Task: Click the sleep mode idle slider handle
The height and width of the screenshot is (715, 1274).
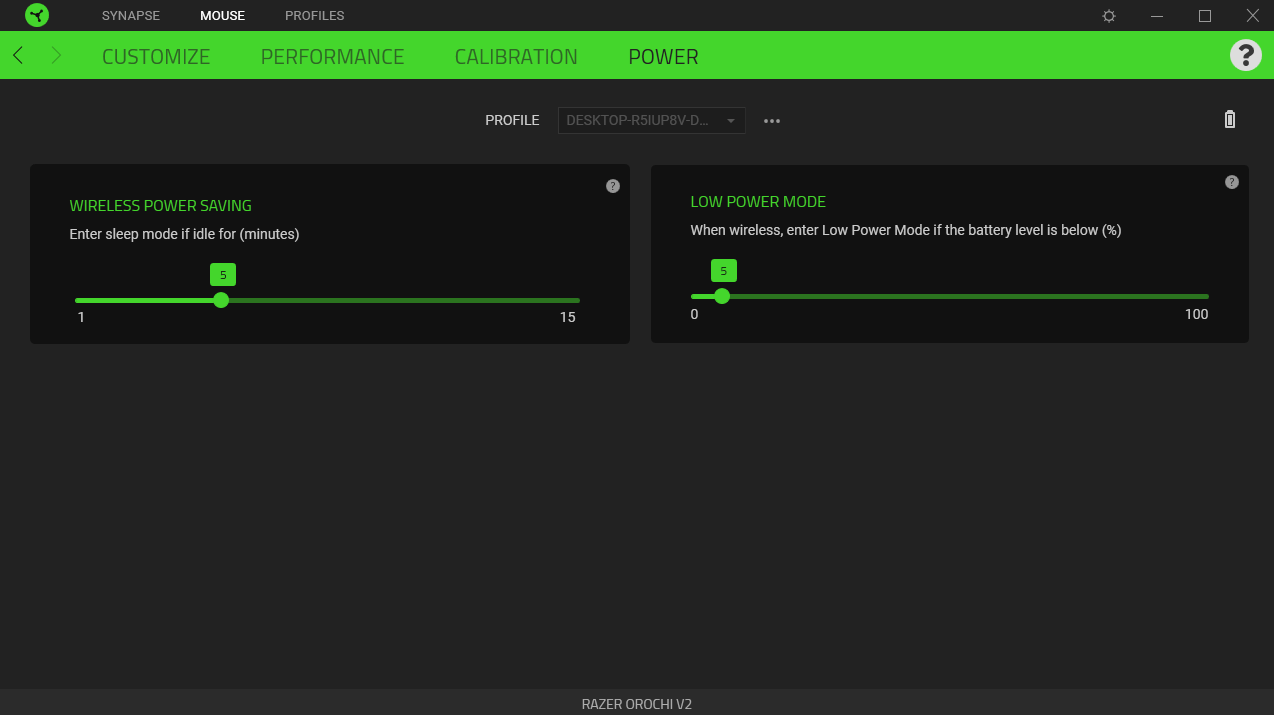Action: point(221,300)
